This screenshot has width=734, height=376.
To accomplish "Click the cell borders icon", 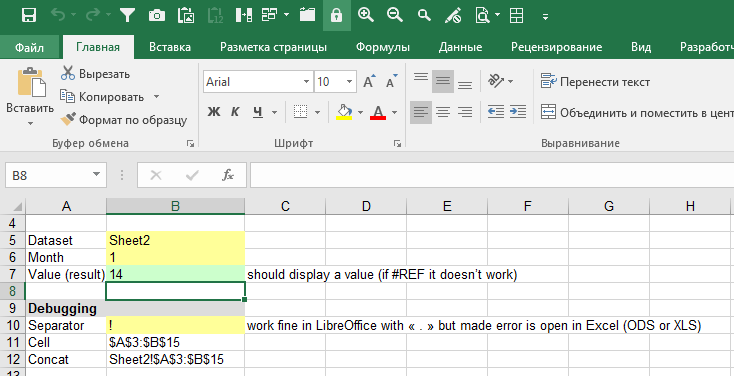I will click(x=300, y=112).
